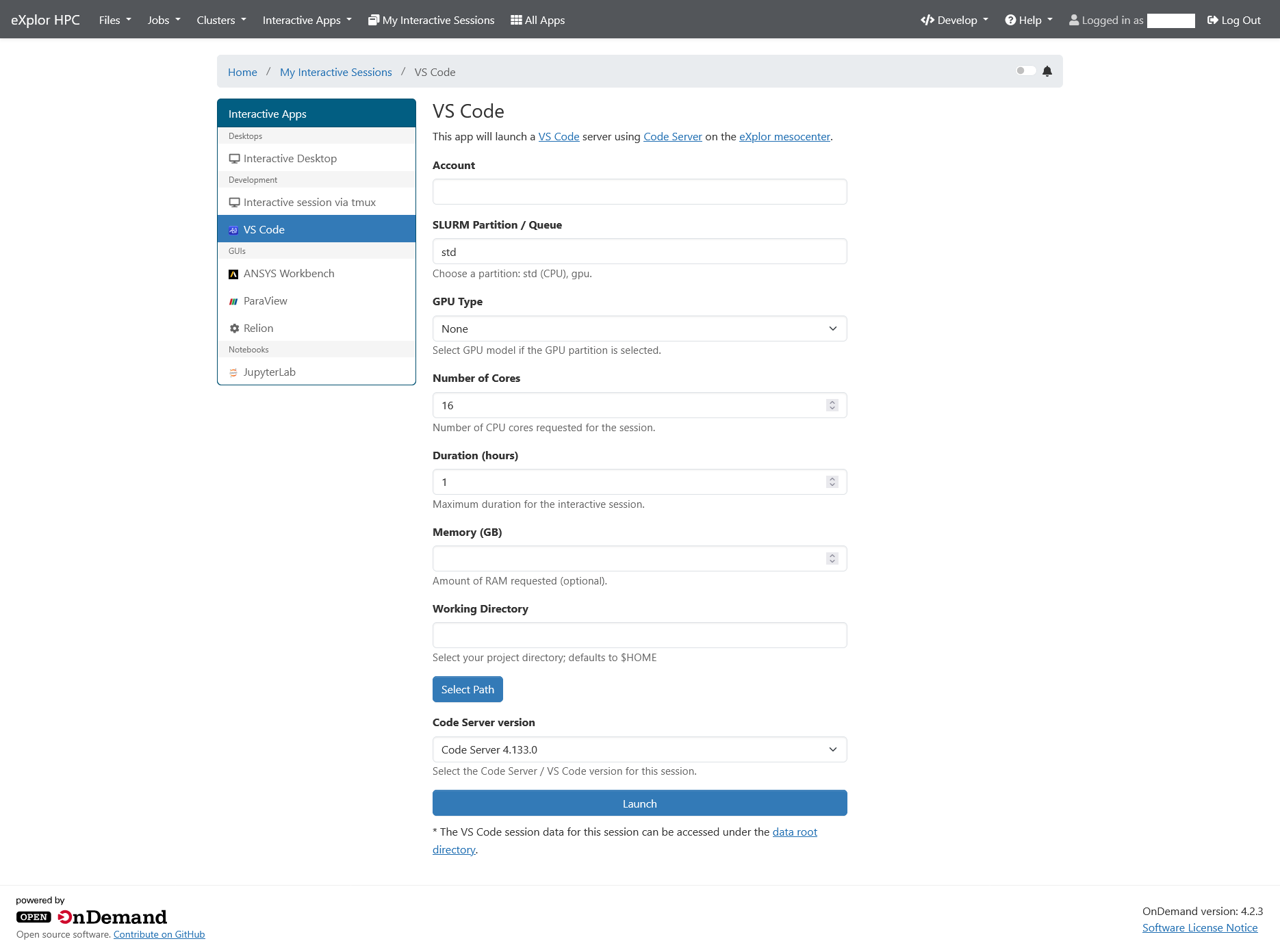This screenshot has height=952, width=1280.
Task: Open the Clusters menu
Action: [x=221, y=20]
